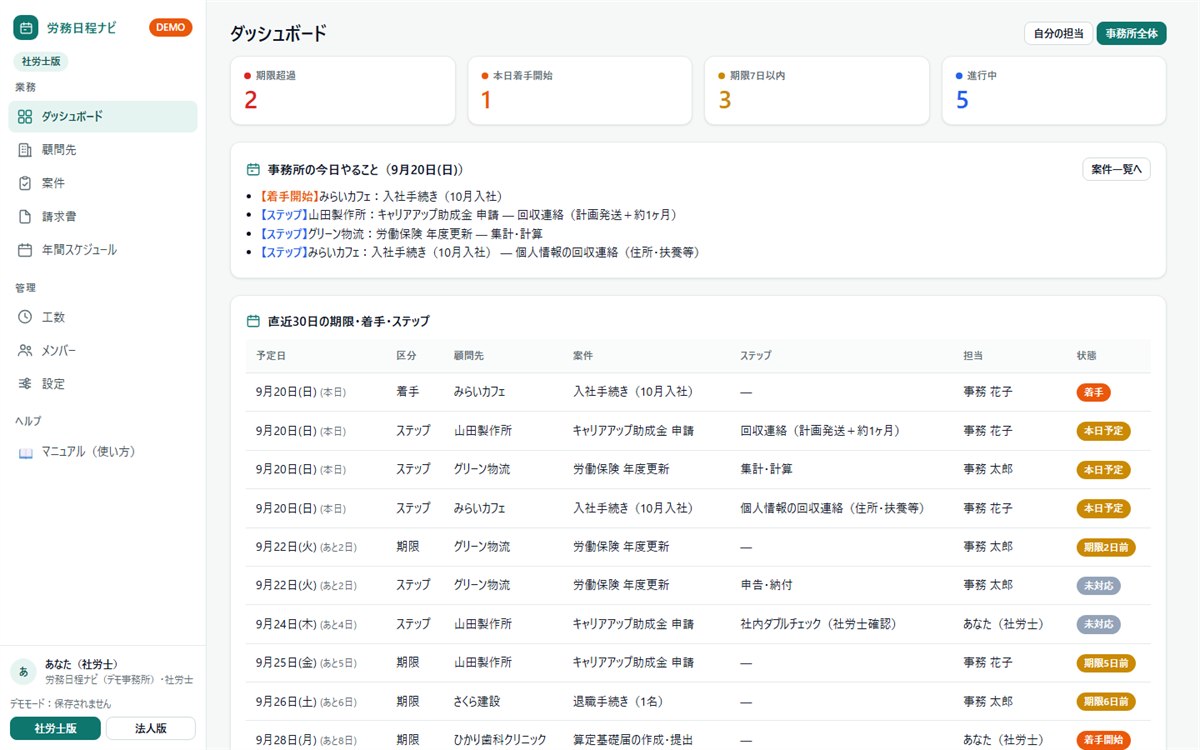
Task: Click the 状態 column header
Action: point(1087,356)
